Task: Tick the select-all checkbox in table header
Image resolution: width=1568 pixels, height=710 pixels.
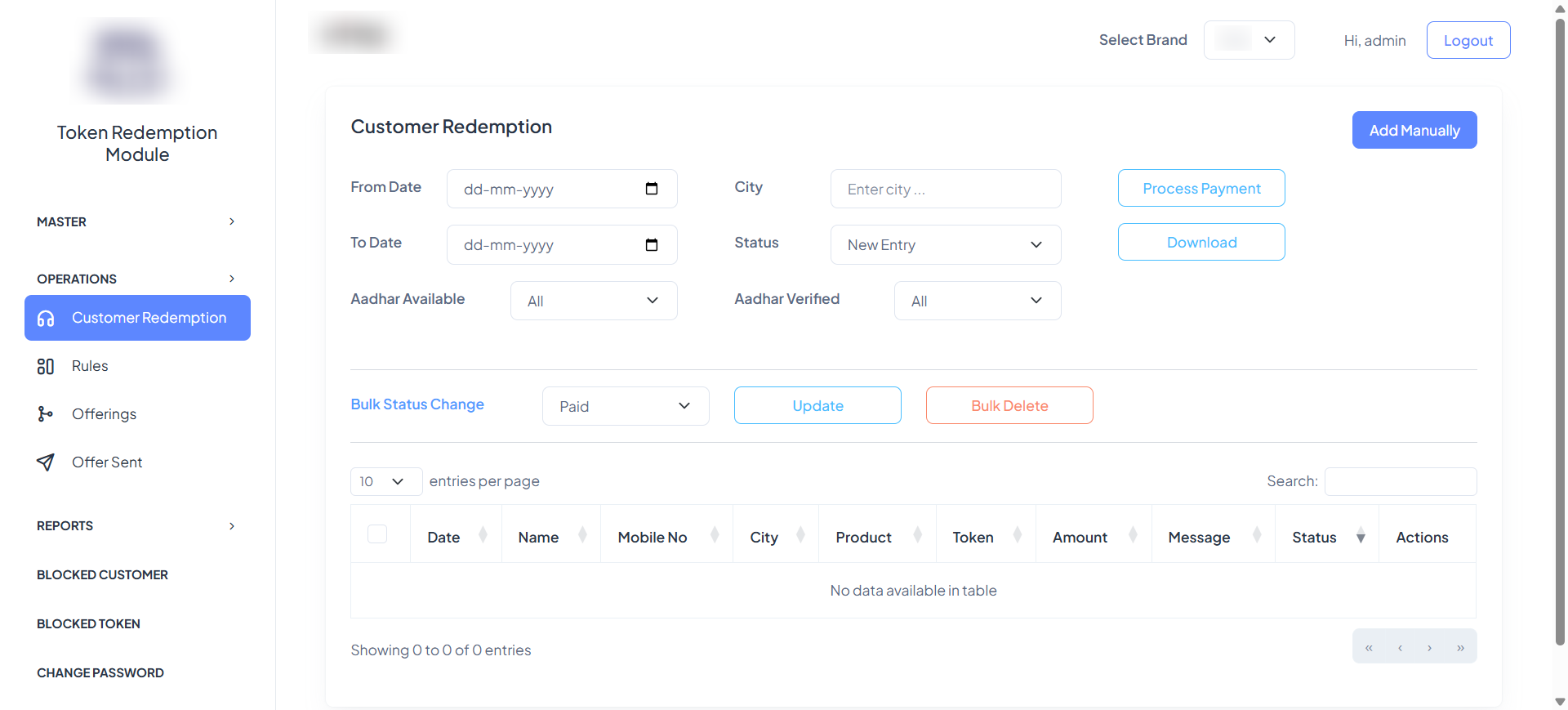Action: pos(377,534)
